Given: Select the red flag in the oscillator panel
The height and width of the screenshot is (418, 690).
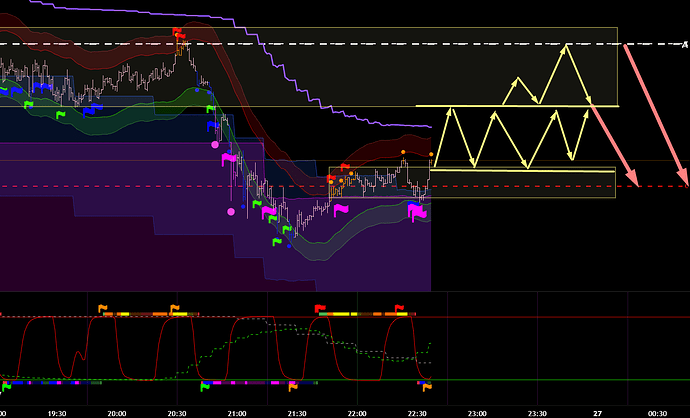Looking at the screenshot, I should click(x=319, y=309).
